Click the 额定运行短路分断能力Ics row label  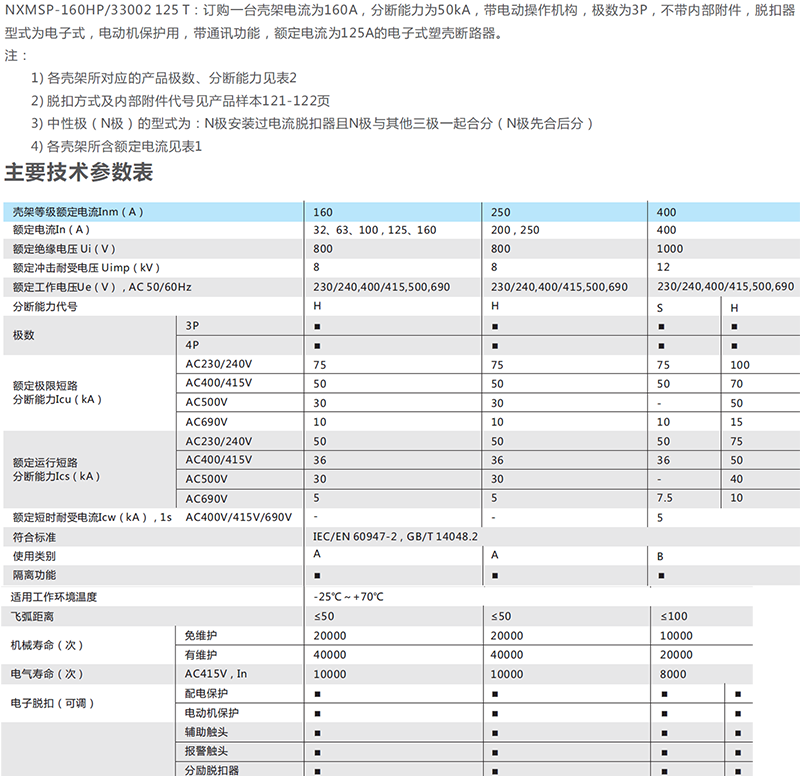(57, 469)
